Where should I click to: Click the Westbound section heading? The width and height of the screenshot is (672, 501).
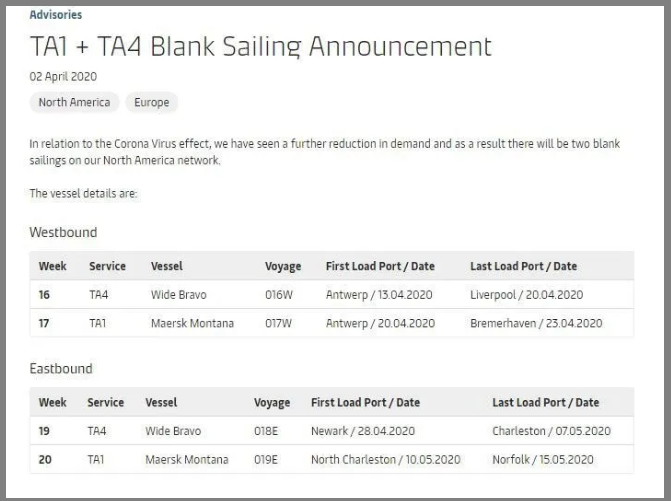tap(63, 232)
